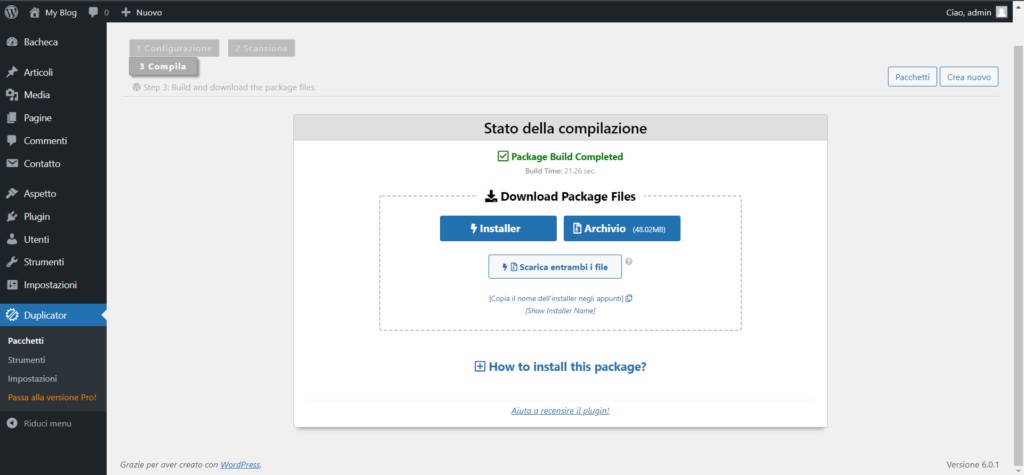Download the Installer file

click(498, 229)
